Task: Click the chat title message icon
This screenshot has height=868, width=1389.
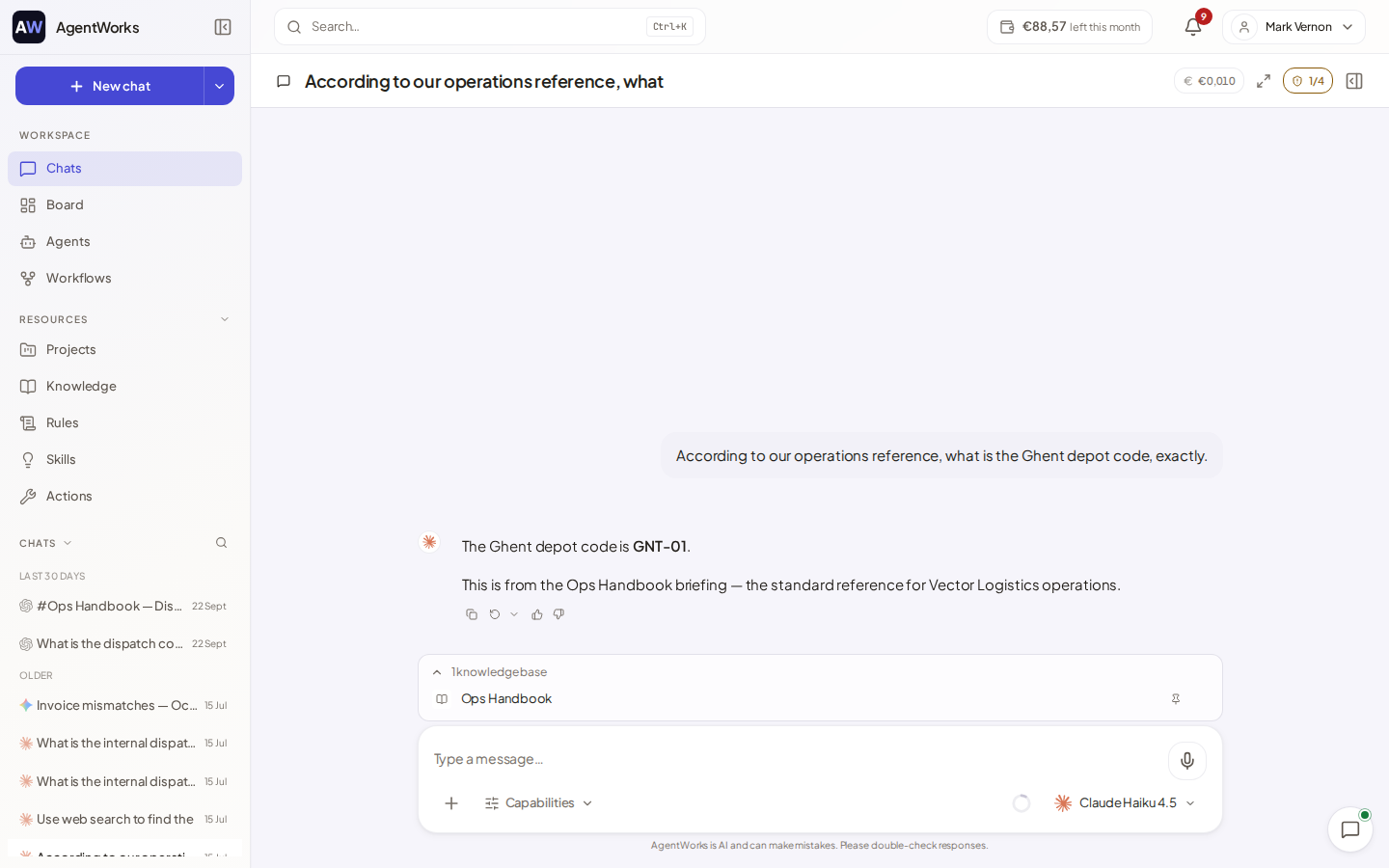Action: click(x=284, y=81)
